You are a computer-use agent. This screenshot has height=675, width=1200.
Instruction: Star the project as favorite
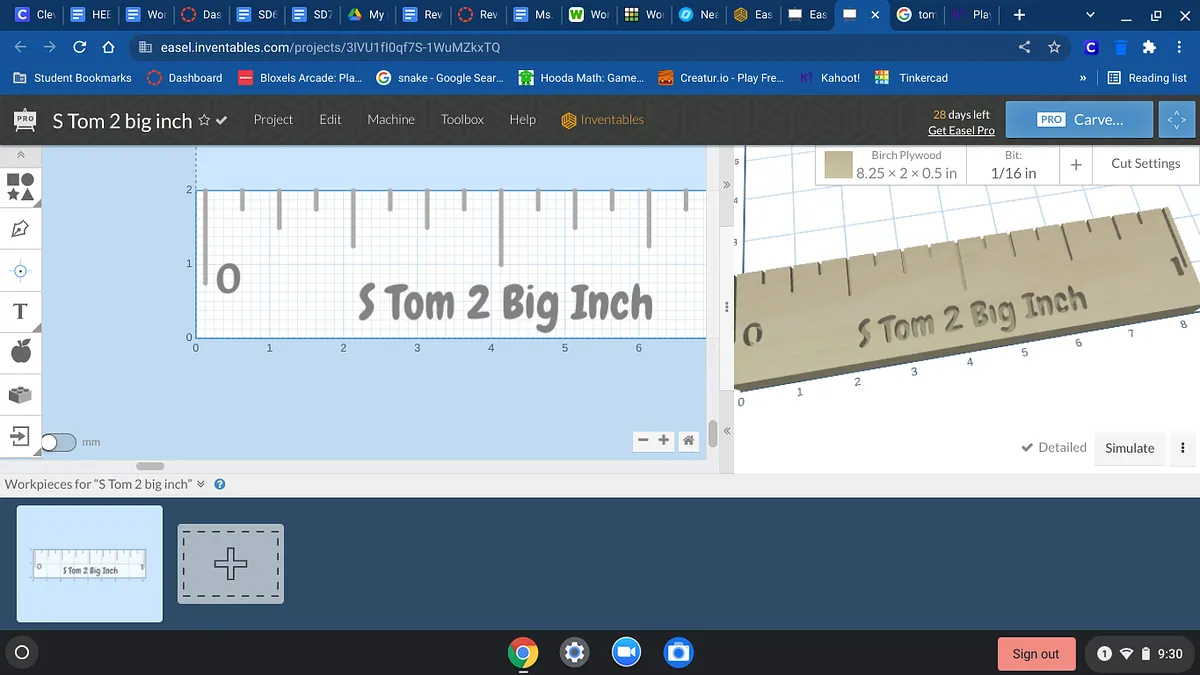point(204,120)
